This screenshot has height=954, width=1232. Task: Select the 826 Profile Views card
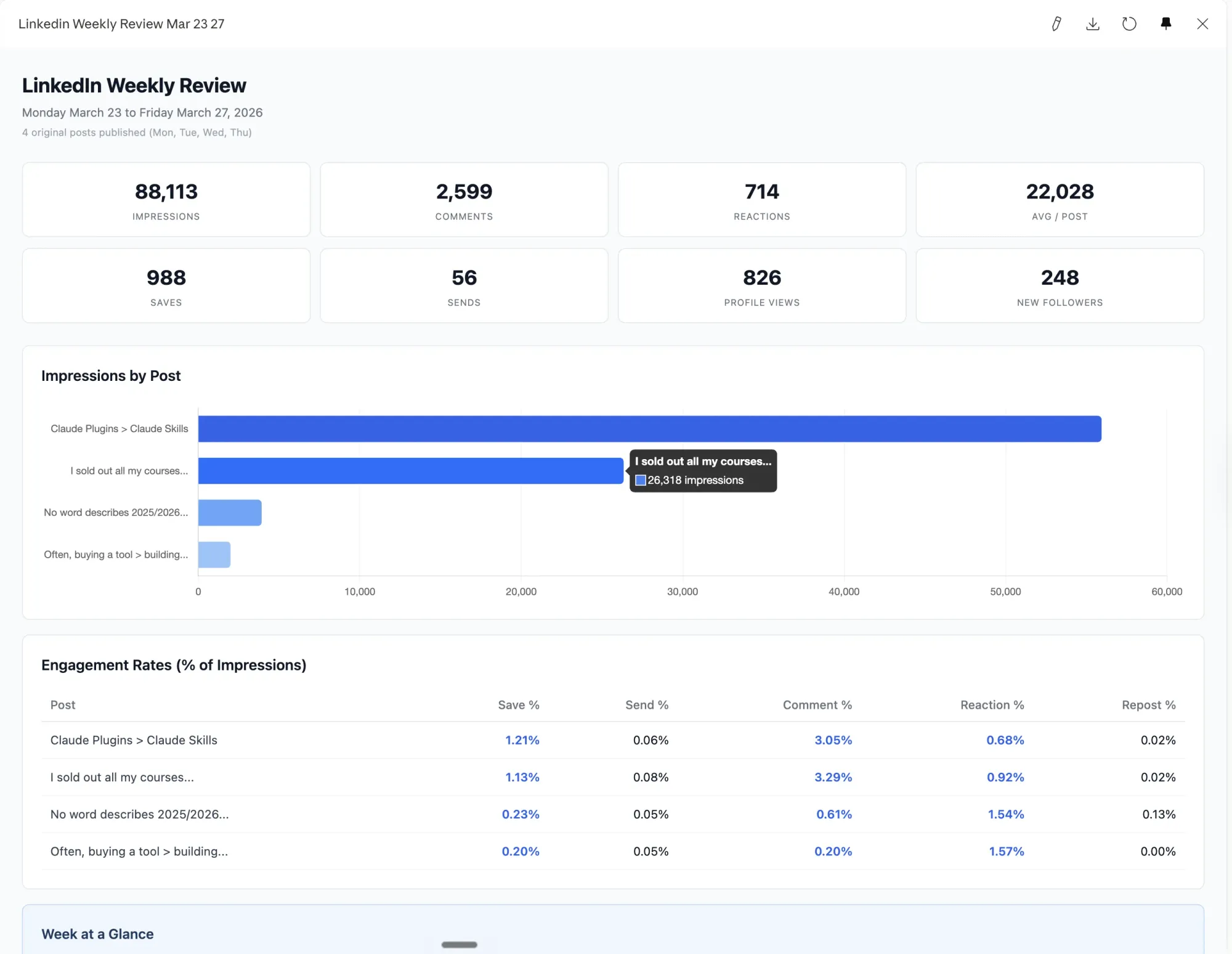point(762,286)
